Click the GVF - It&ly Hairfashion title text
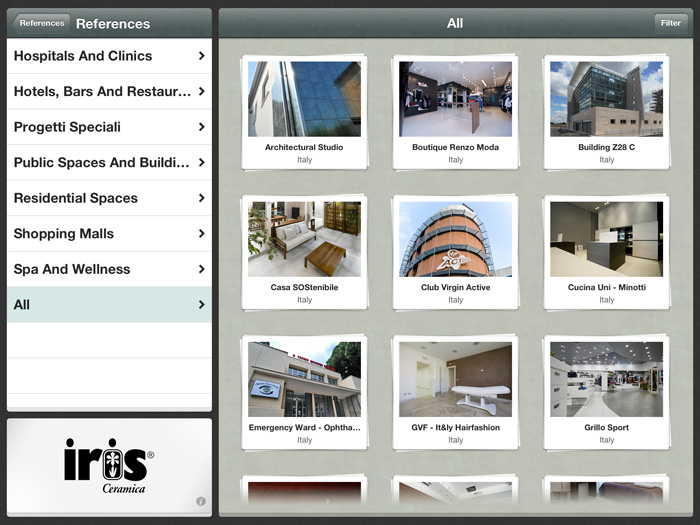 (x=455, y=428)
